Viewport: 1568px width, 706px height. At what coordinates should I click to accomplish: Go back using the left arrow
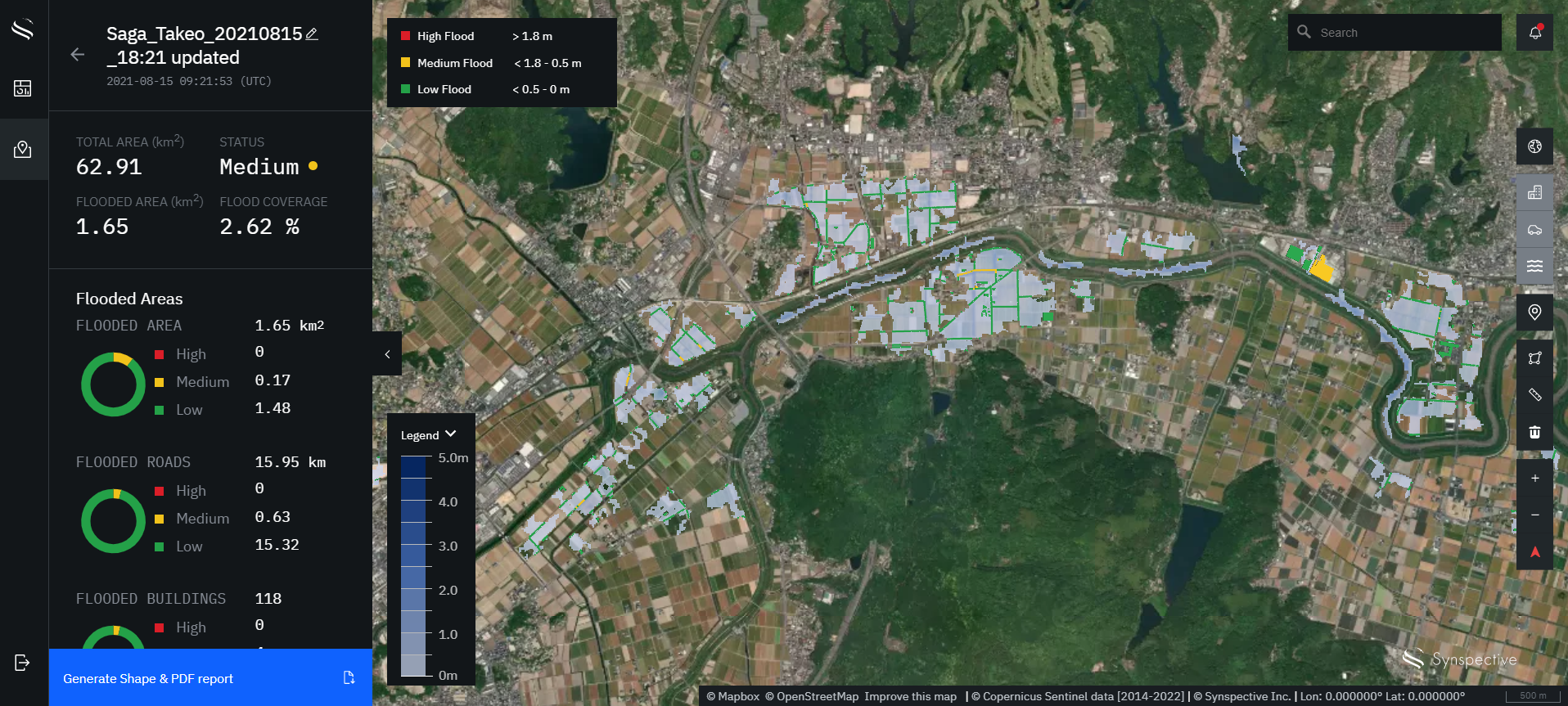tap(78, 55)
